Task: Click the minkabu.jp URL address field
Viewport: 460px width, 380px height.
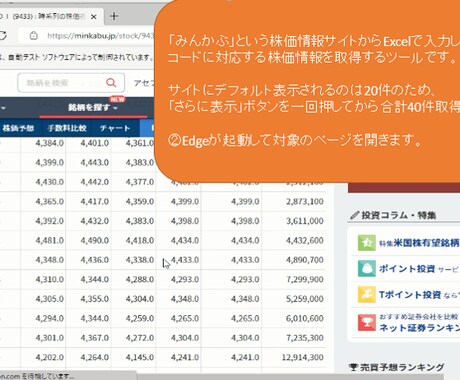Action: coord(100,35)
